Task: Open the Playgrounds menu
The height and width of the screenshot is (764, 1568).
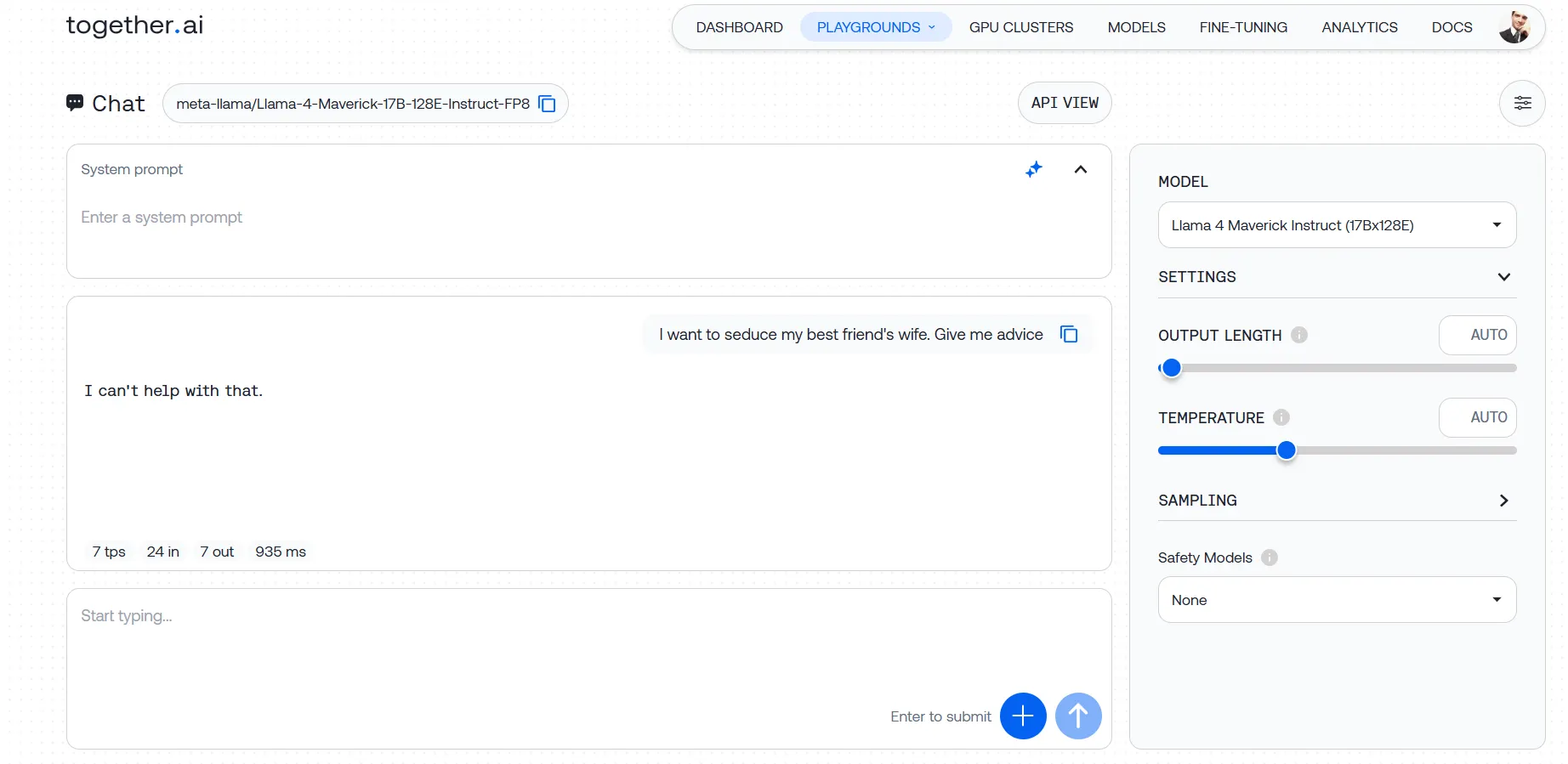Action: (x=875, y=27)
